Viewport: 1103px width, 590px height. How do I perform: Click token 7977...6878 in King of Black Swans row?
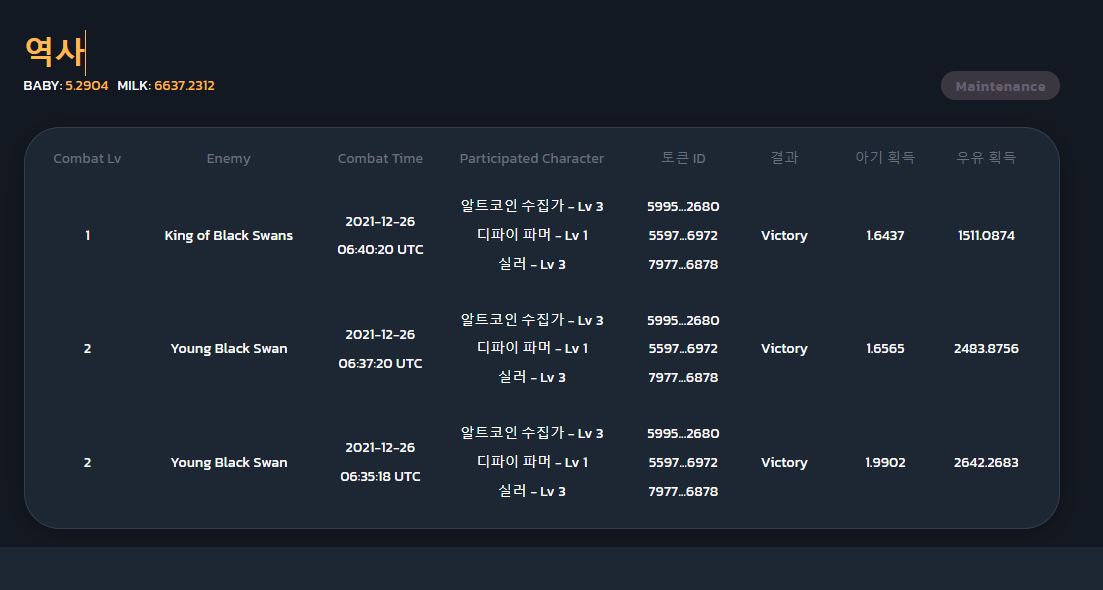point(683,265)
